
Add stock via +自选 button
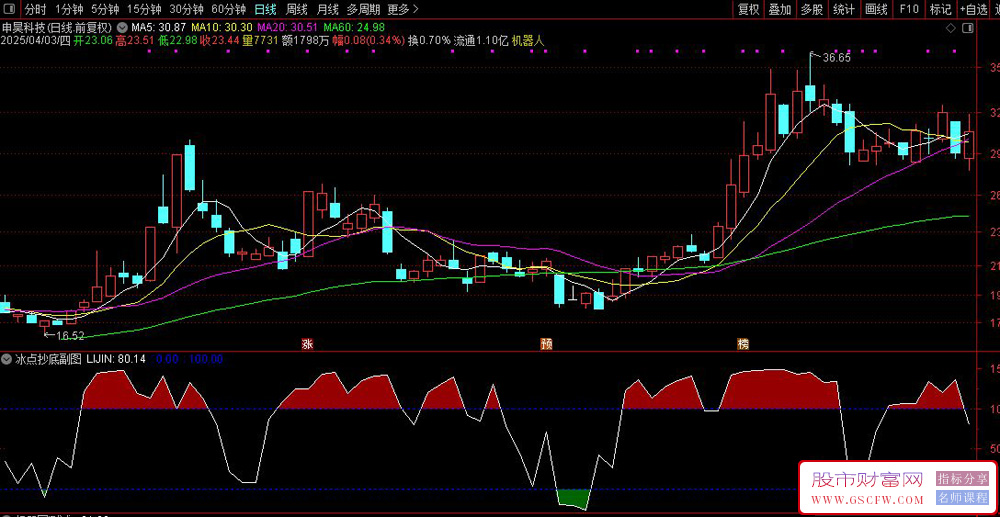pos(973,9)
